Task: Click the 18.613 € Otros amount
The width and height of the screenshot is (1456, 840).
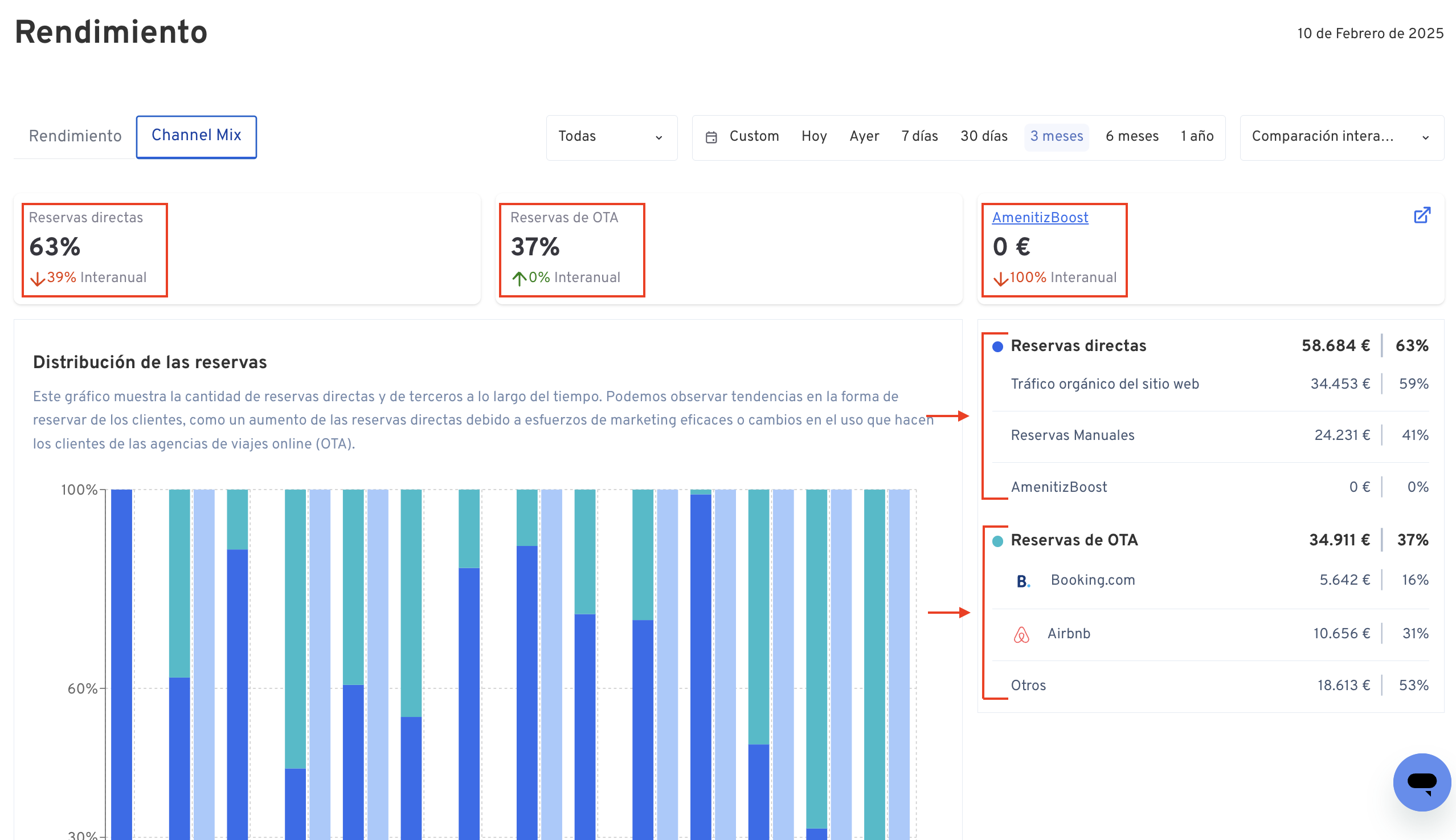Action: (1344, 686)
